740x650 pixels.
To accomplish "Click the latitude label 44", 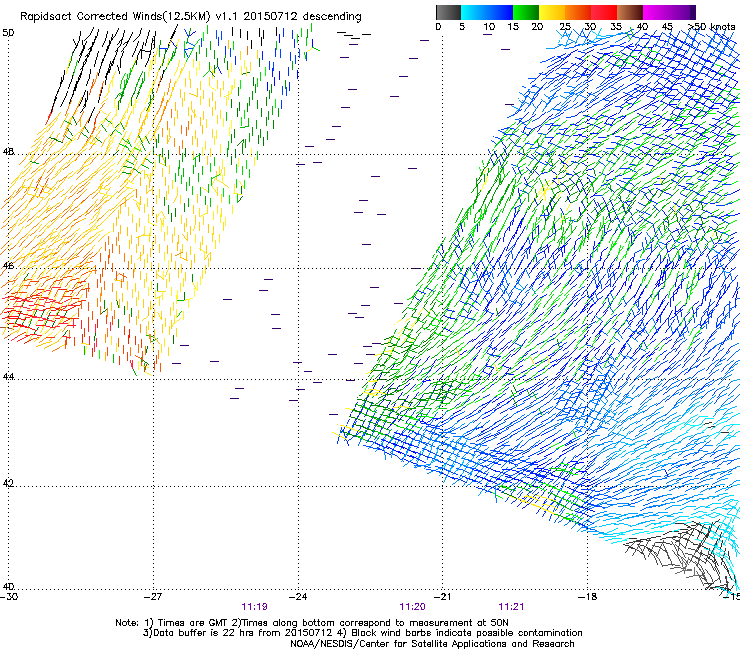I will pyautogui.click(x=8, y=377).
